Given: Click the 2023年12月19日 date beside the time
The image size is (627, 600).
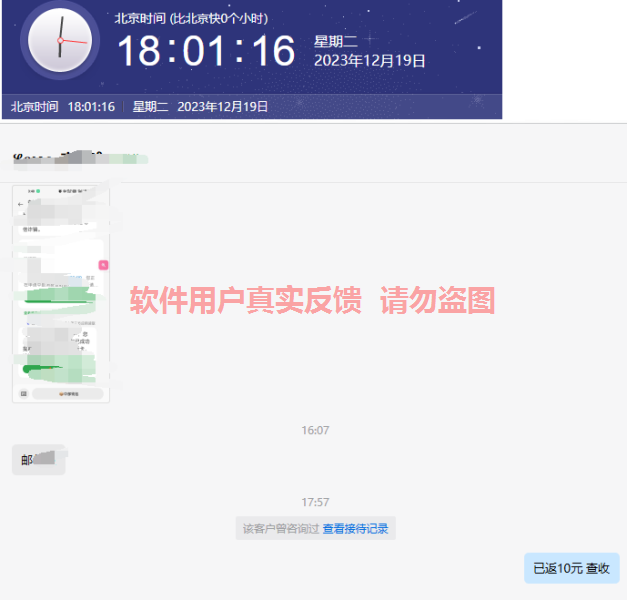Looking at the screenshot, I should point(369,61).
